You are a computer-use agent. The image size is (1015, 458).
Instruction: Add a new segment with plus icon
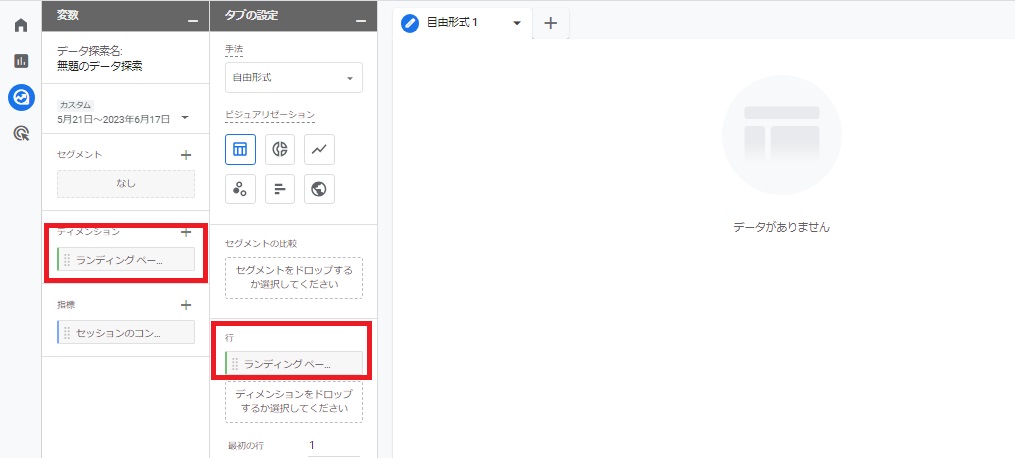tap(186, 155)
